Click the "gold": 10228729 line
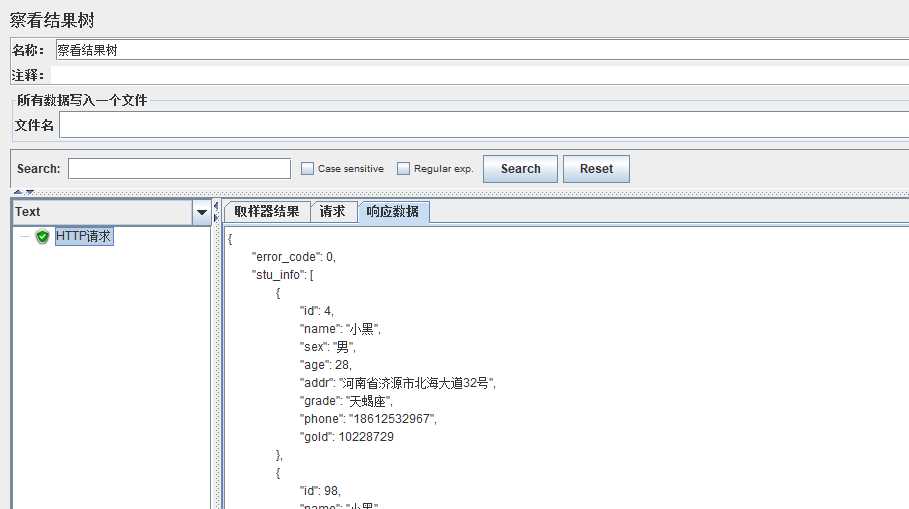The image size is (909, 509). coord(347,437)
